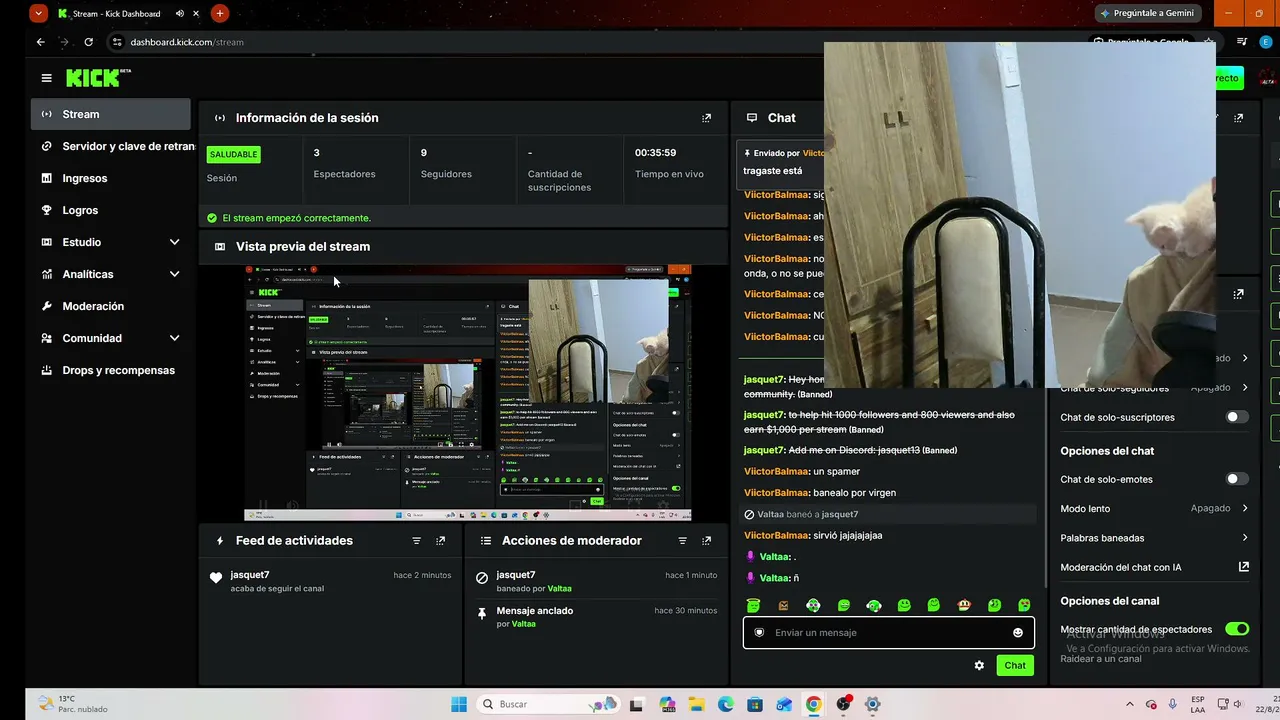Click the SALUDABLE session status badge
Viewport: 1280px width, 720px height.
234,154
